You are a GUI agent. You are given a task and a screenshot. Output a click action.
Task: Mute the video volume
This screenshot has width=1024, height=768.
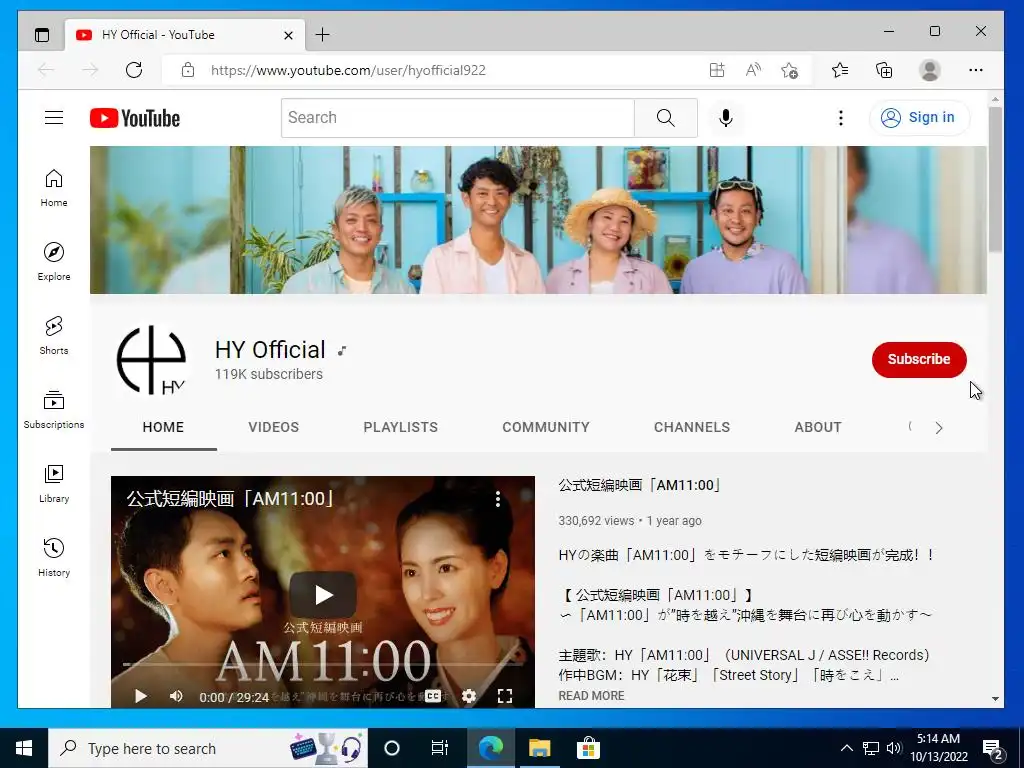[176, 696]
